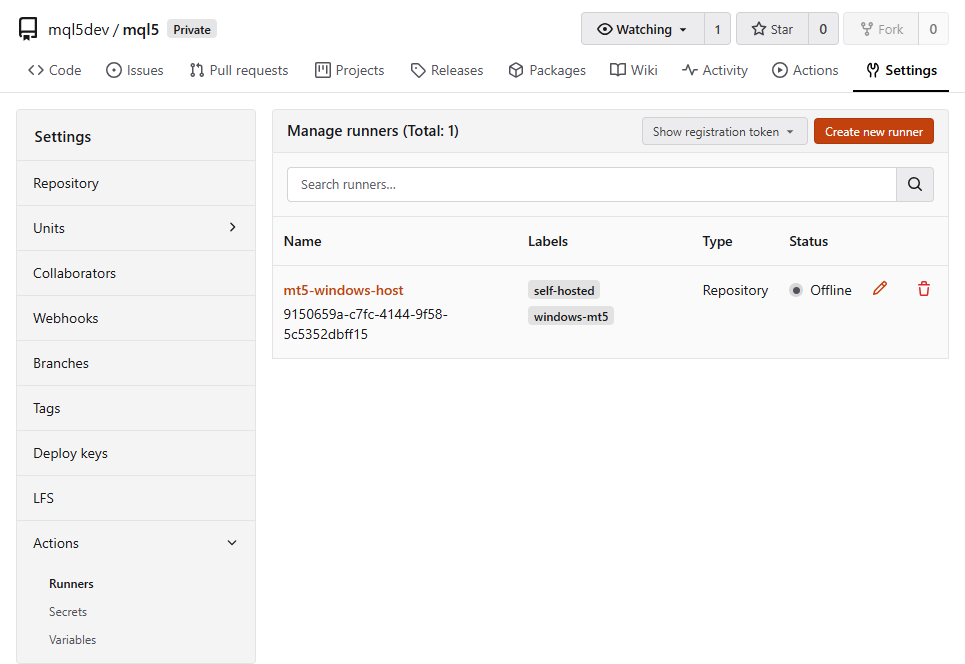Screen dimensions: 965x664
Task: Click the runner UUID text 9150659a-c7fc
Action: [x=365, y=324]
